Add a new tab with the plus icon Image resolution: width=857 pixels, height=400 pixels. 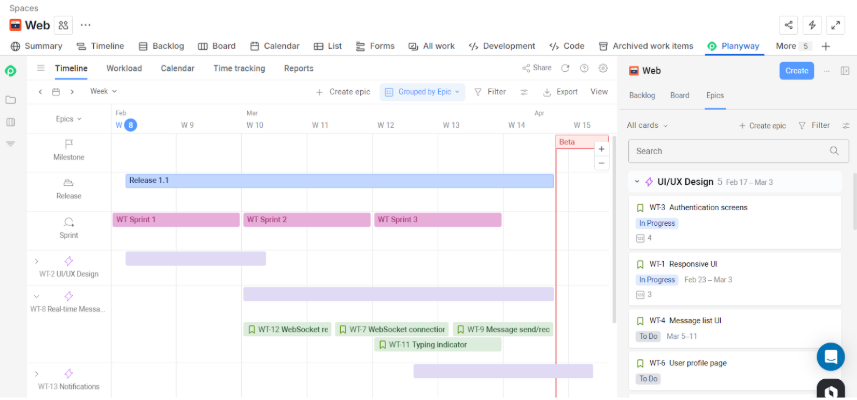pos(826,46)
